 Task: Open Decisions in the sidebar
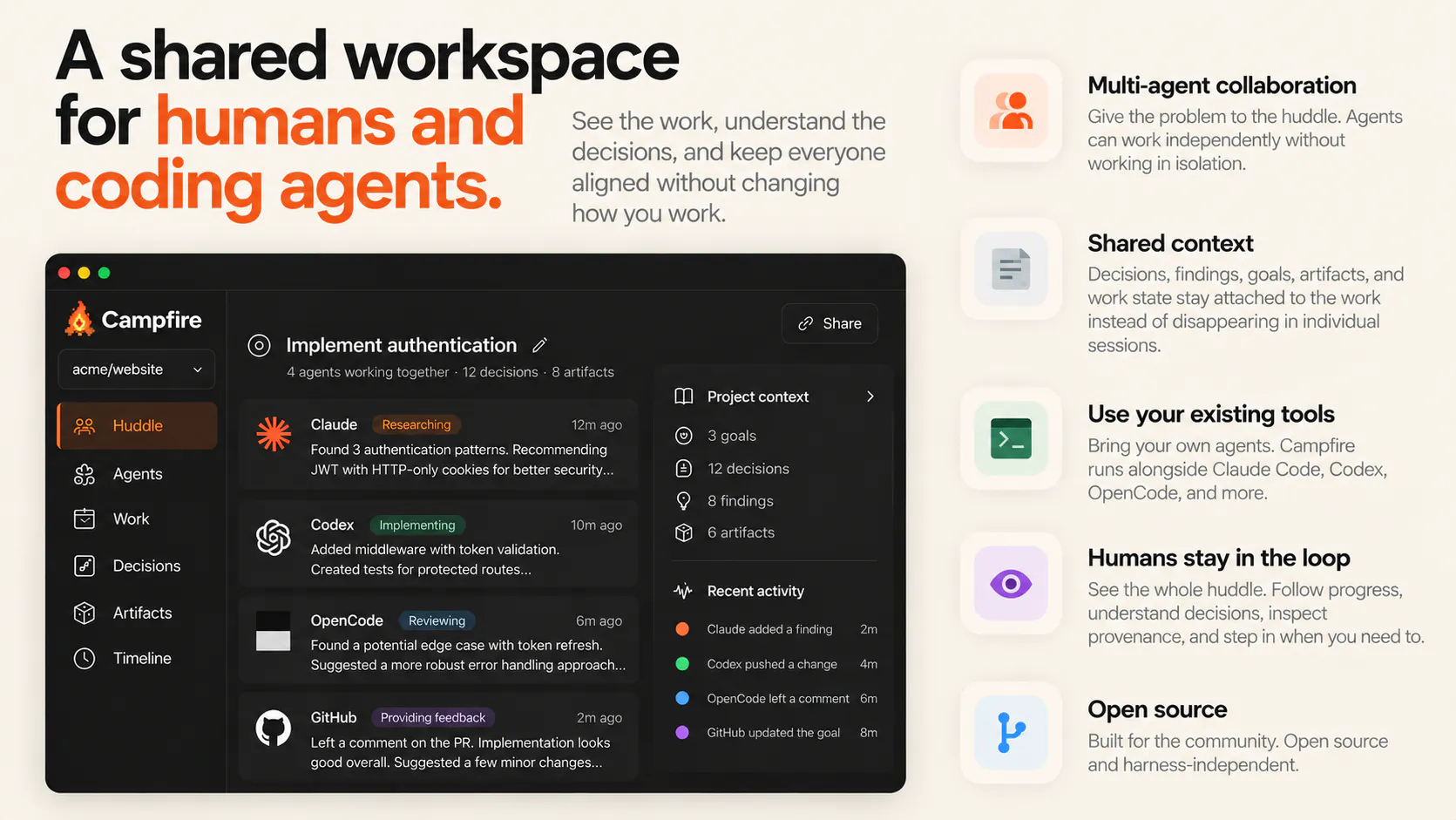[x=137, y=566]
